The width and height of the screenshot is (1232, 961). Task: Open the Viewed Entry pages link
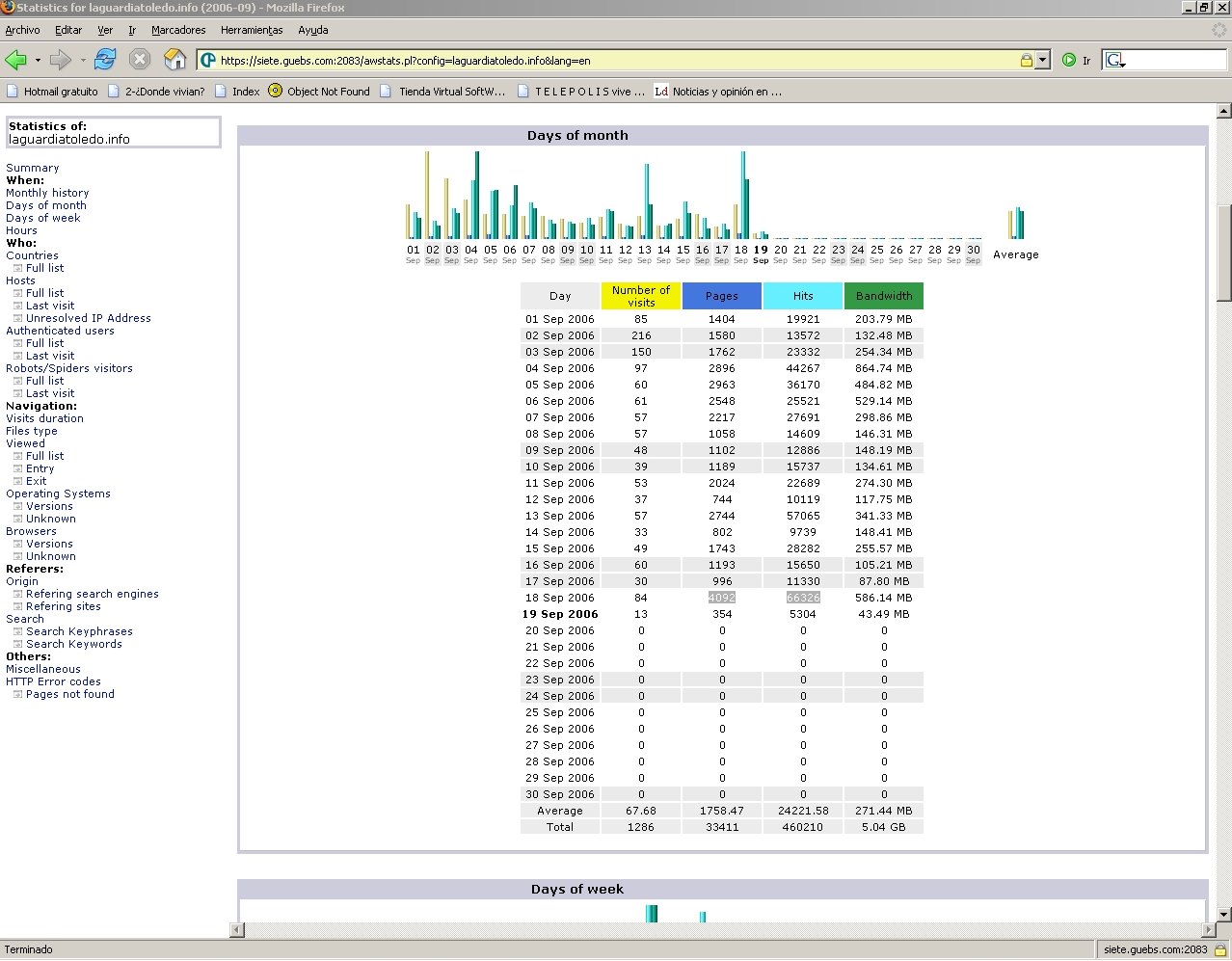[40, 468]
